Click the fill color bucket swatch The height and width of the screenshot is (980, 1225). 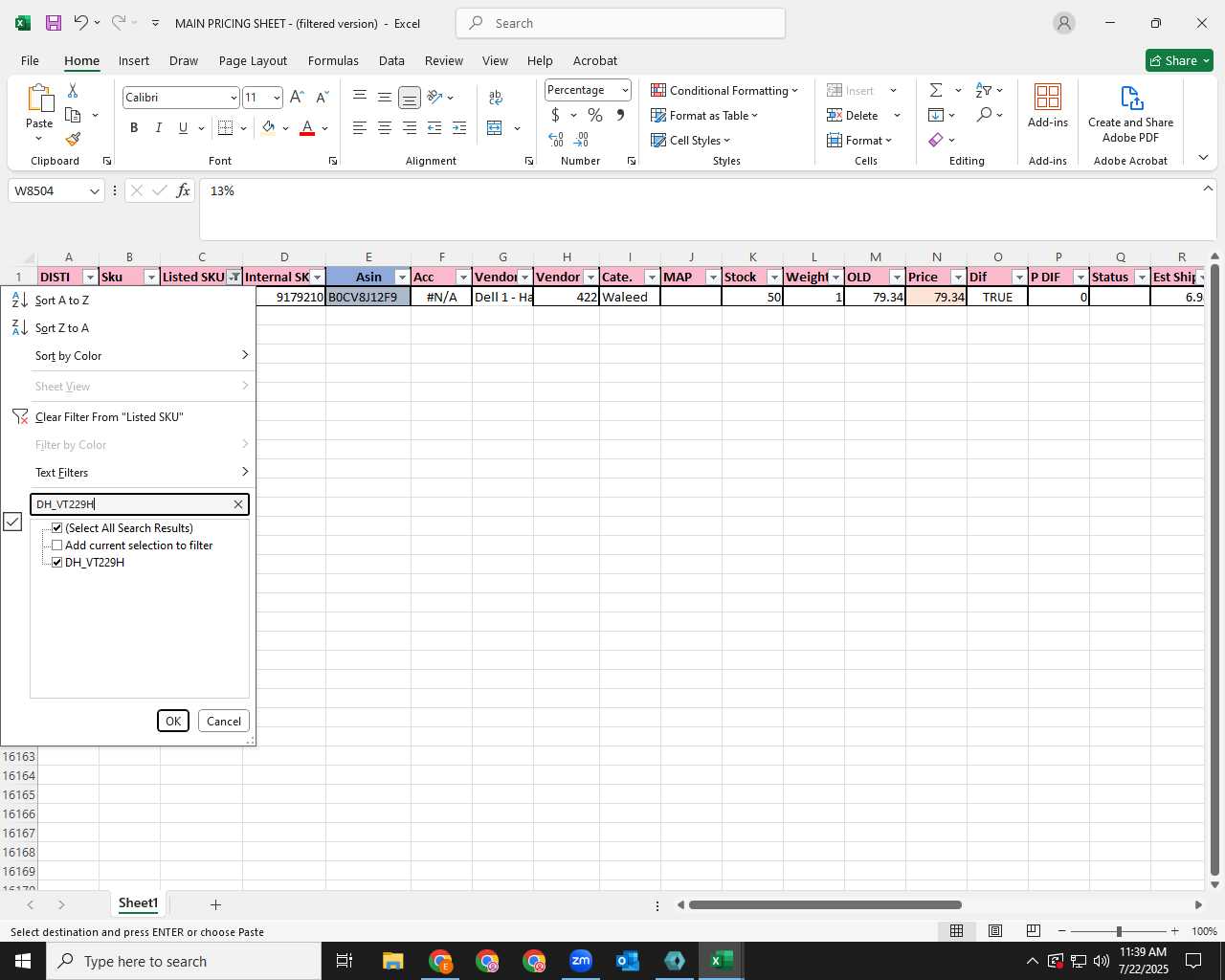(268, 127)
